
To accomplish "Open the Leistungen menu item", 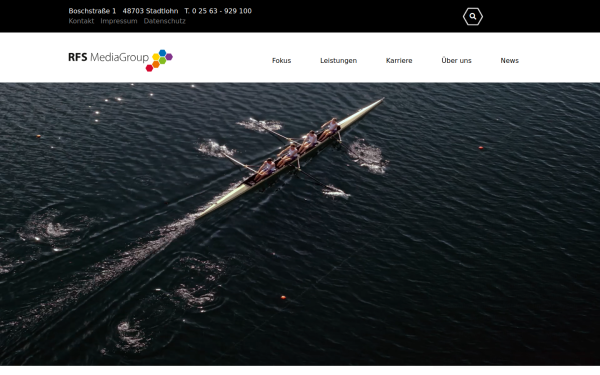I will coord(339,60).
